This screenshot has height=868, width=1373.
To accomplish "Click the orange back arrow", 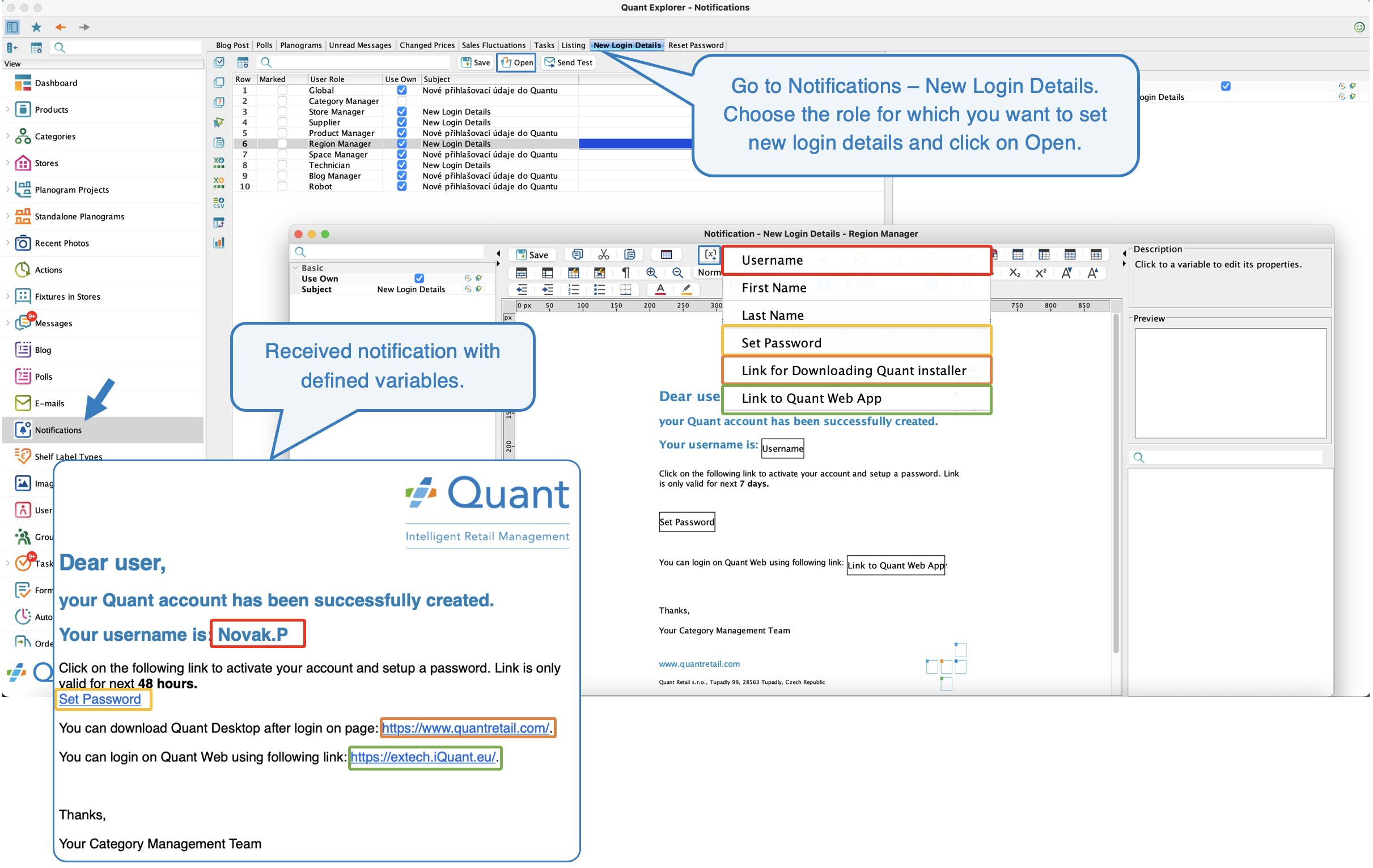I will (61, 27).
